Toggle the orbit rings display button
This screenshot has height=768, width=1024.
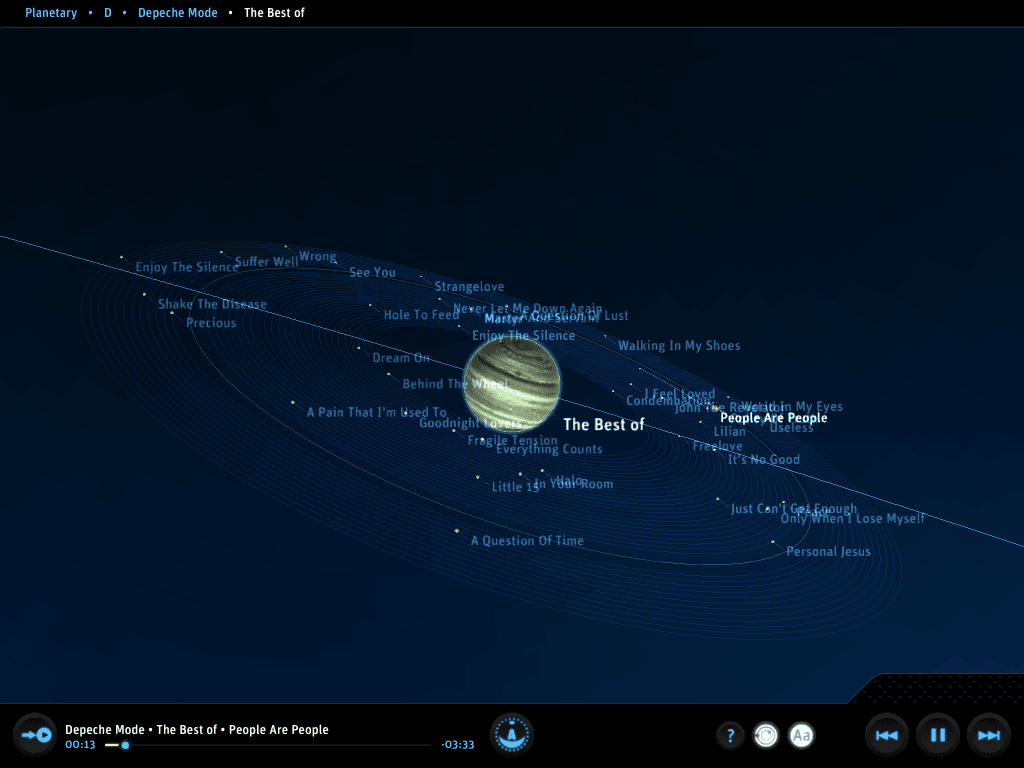click(766, 736)
